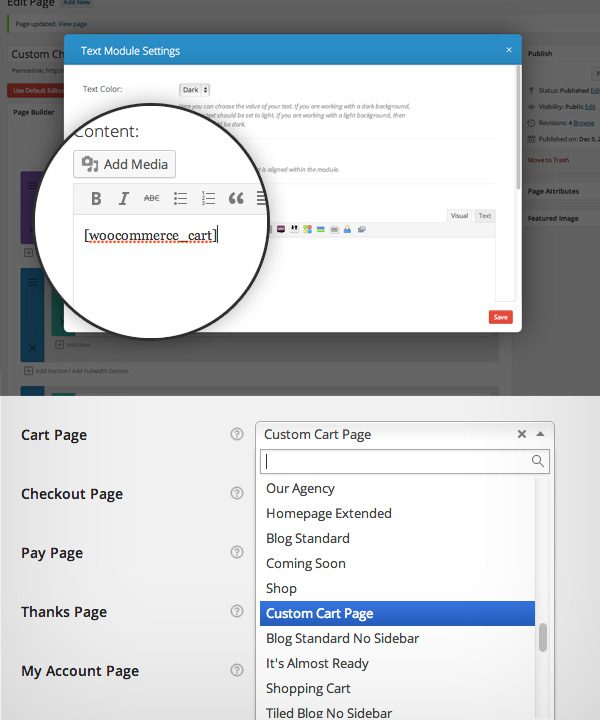Screen dimensions: 600x720
Task: Click the Use Default Editor button
Action: pos(36,90)
